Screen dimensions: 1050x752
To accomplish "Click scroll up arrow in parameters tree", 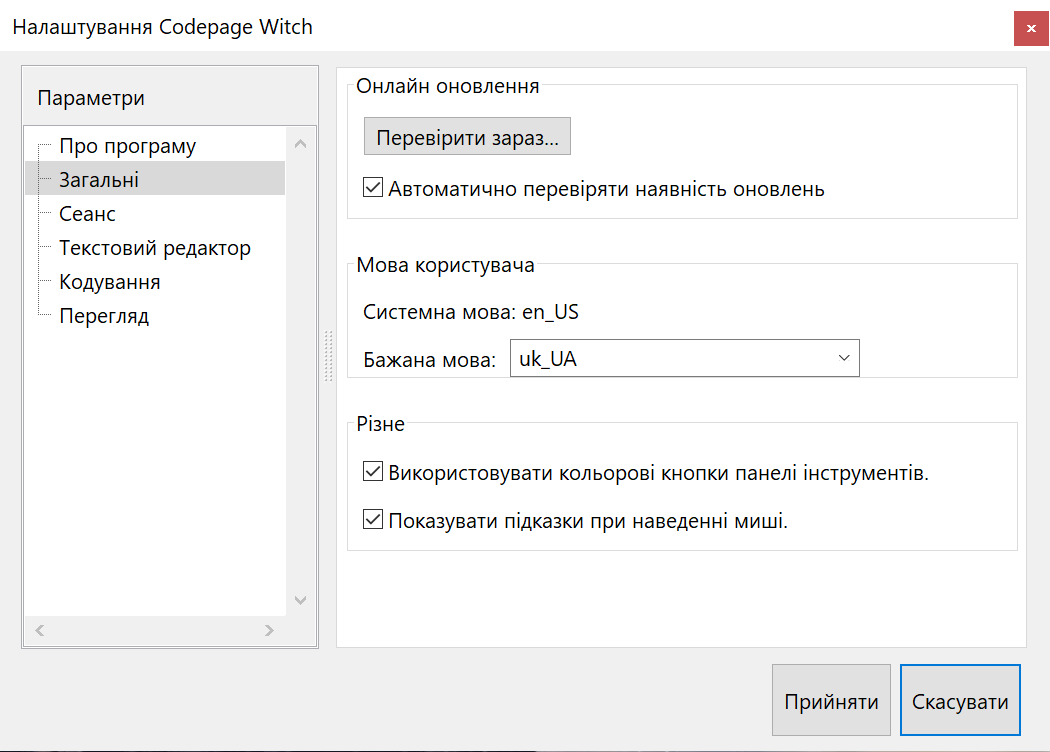I will click(300, 144).
